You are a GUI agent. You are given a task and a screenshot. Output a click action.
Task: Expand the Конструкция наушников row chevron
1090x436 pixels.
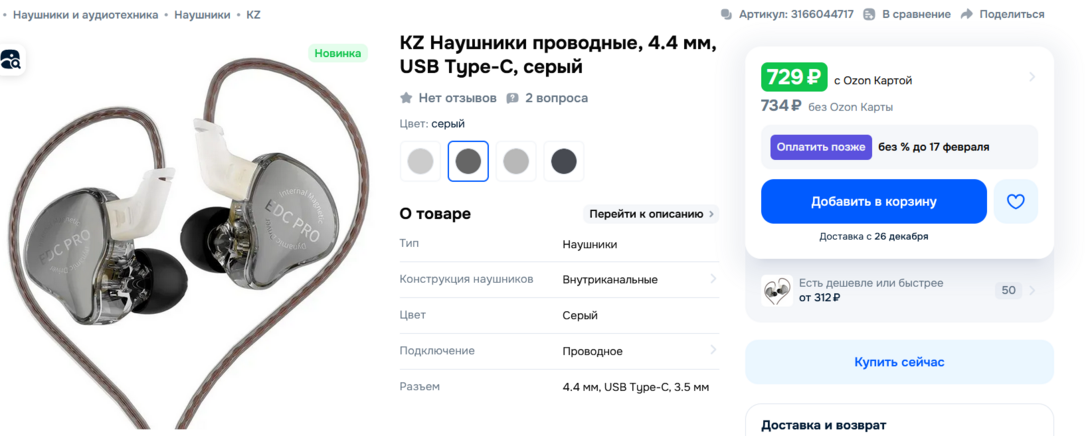click(713, 279)
